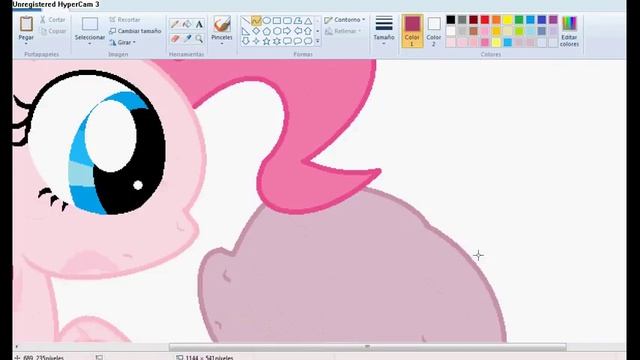Open the Pinceles dropdown arrow
Screen dimensions: 640x360
(222, 44)
